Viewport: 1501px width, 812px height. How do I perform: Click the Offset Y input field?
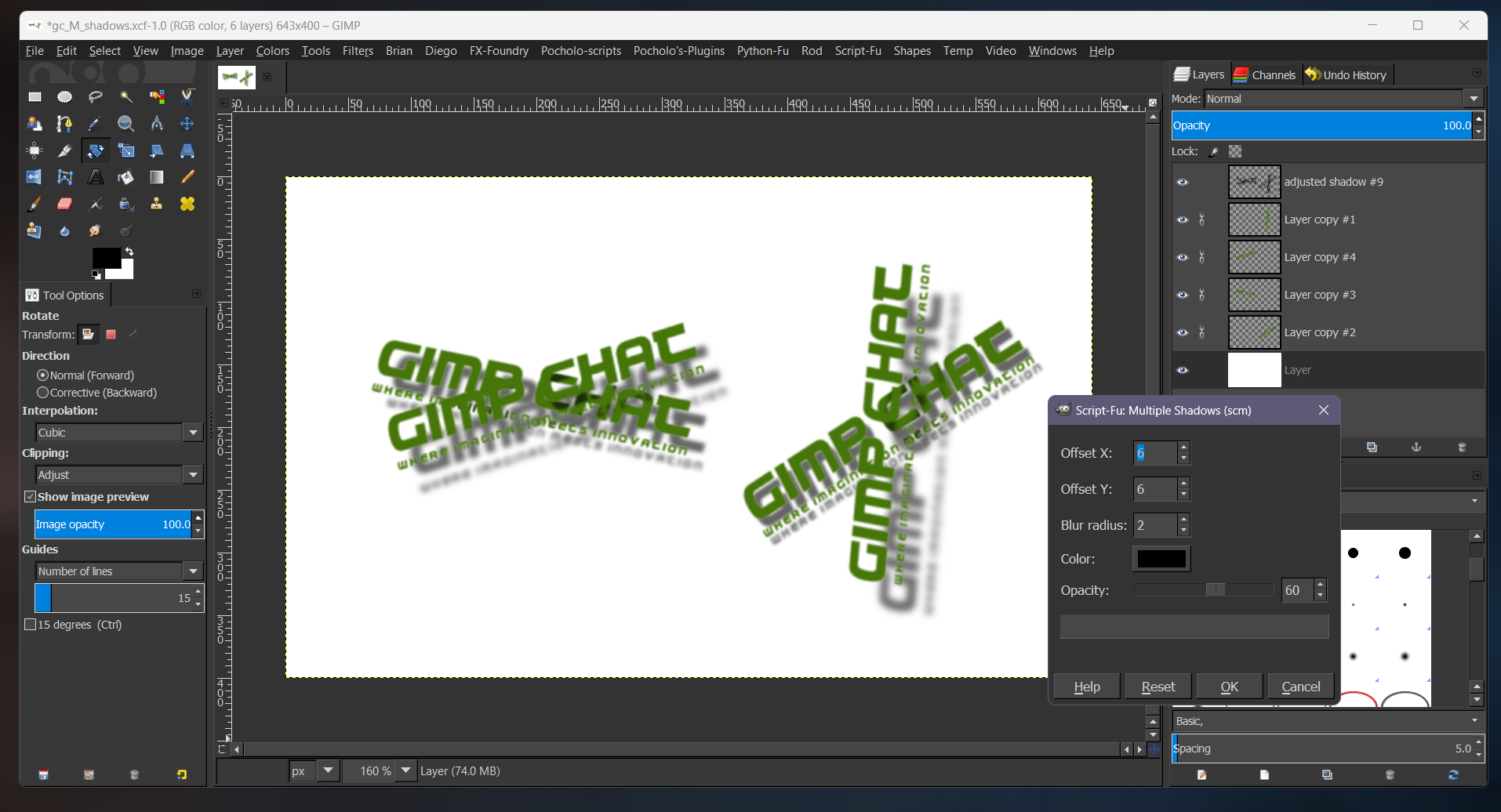point(1155,489)
